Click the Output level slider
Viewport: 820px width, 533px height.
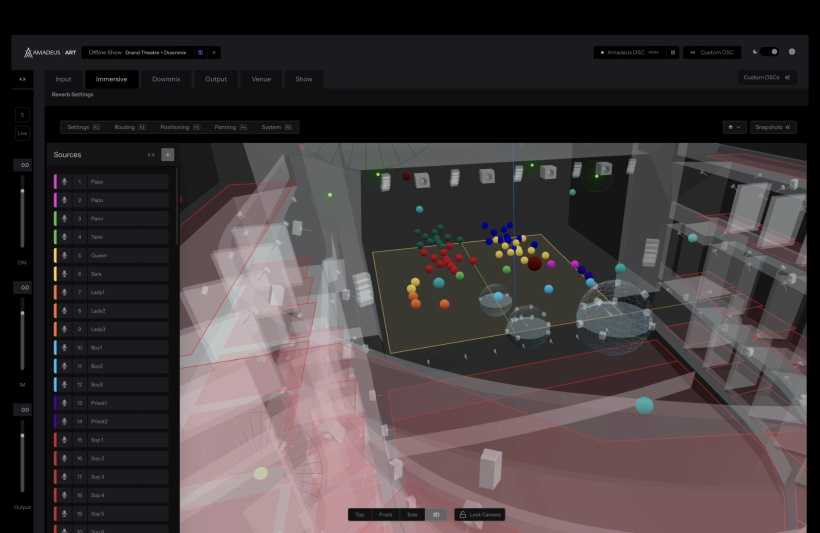pyautogui.click(x=22, y=456)
